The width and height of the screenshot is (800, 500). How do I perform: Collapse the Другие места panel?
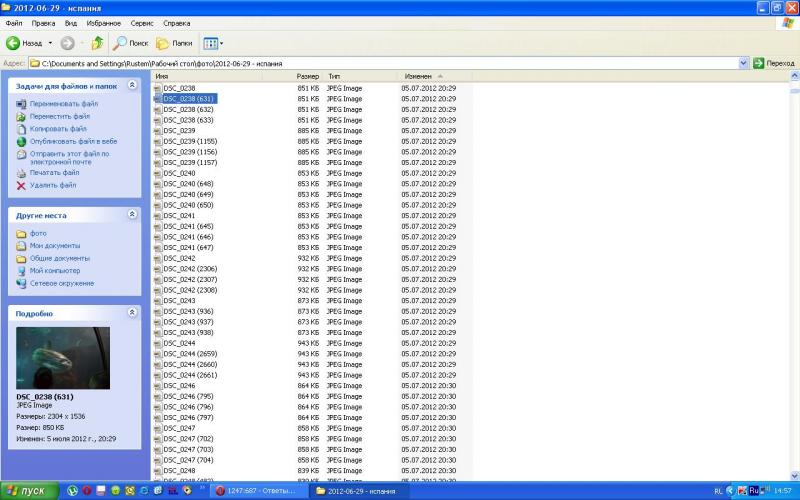(132, 214)
